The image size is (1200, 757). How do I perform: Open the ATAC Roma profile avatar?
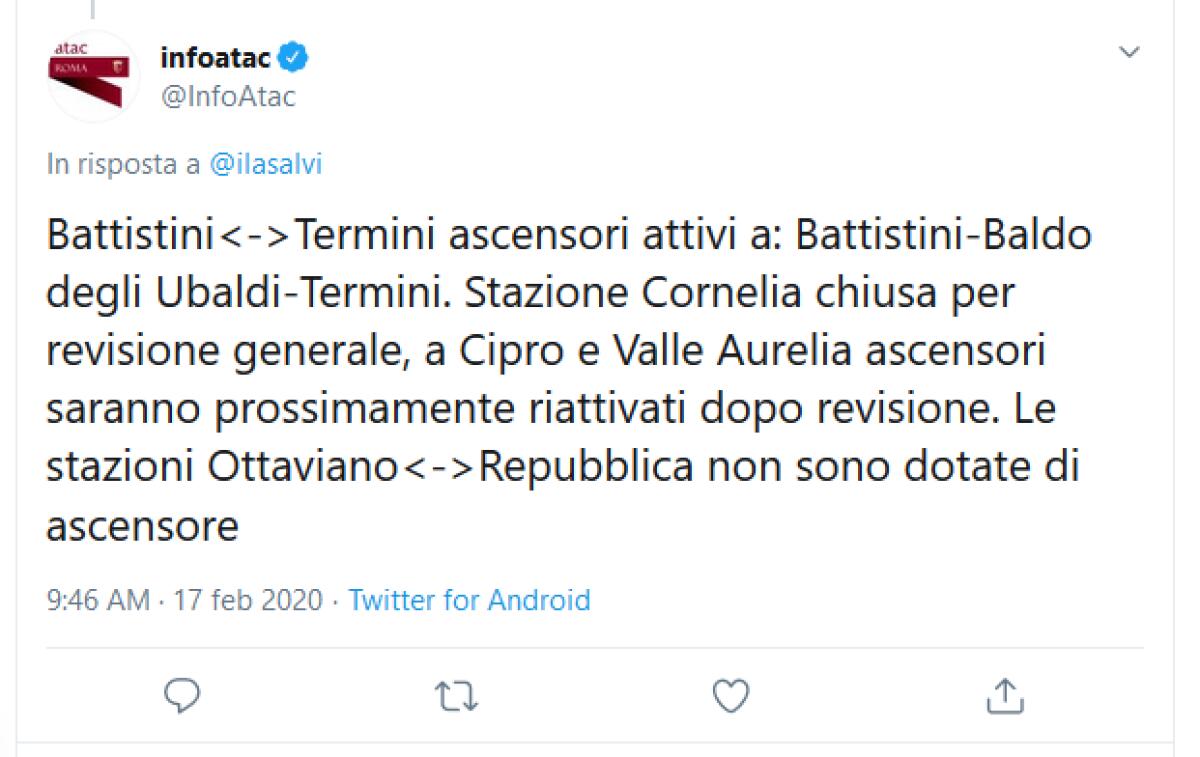(94, 73)
